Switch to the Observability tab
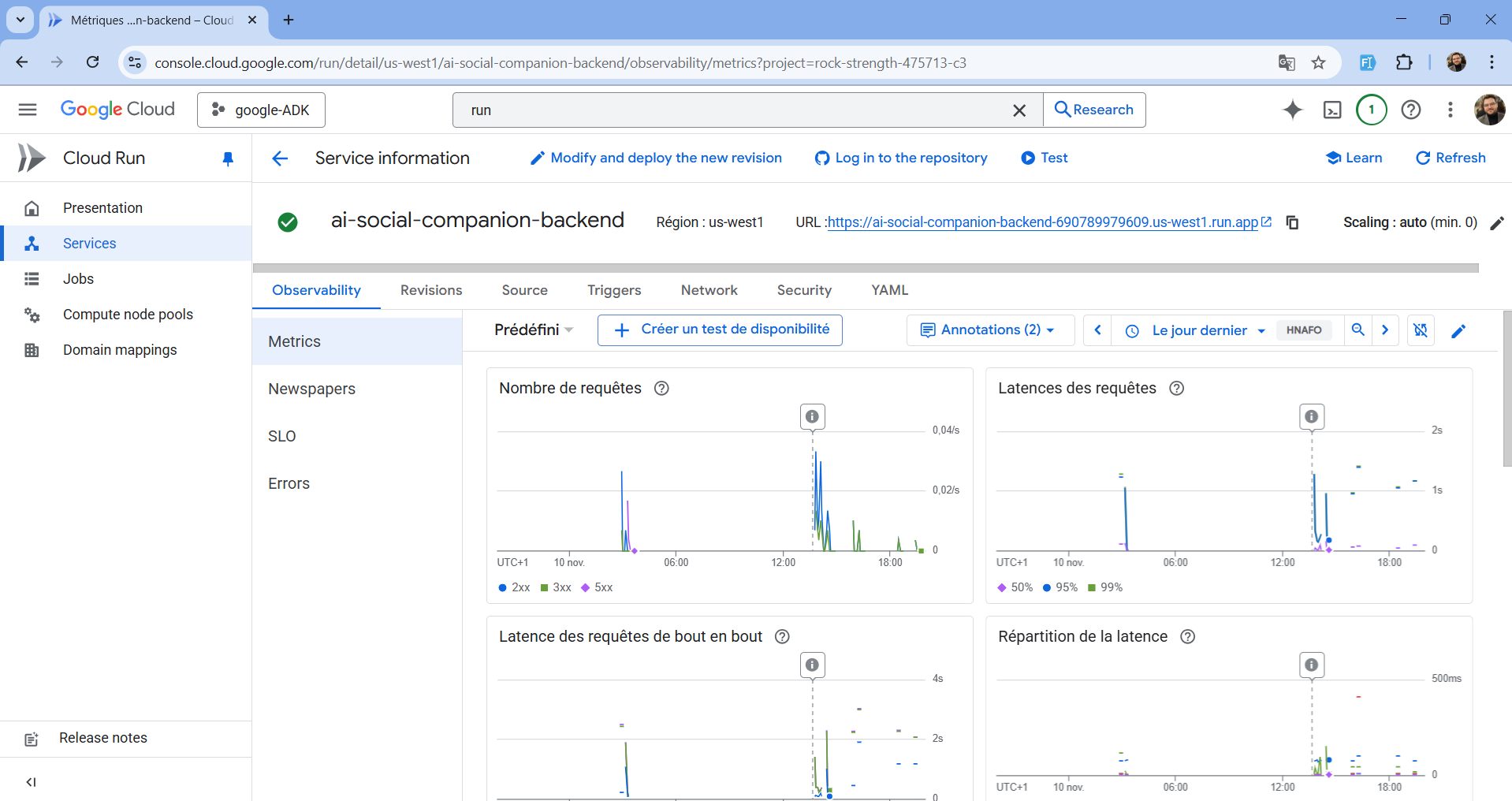 pos(316,290)
